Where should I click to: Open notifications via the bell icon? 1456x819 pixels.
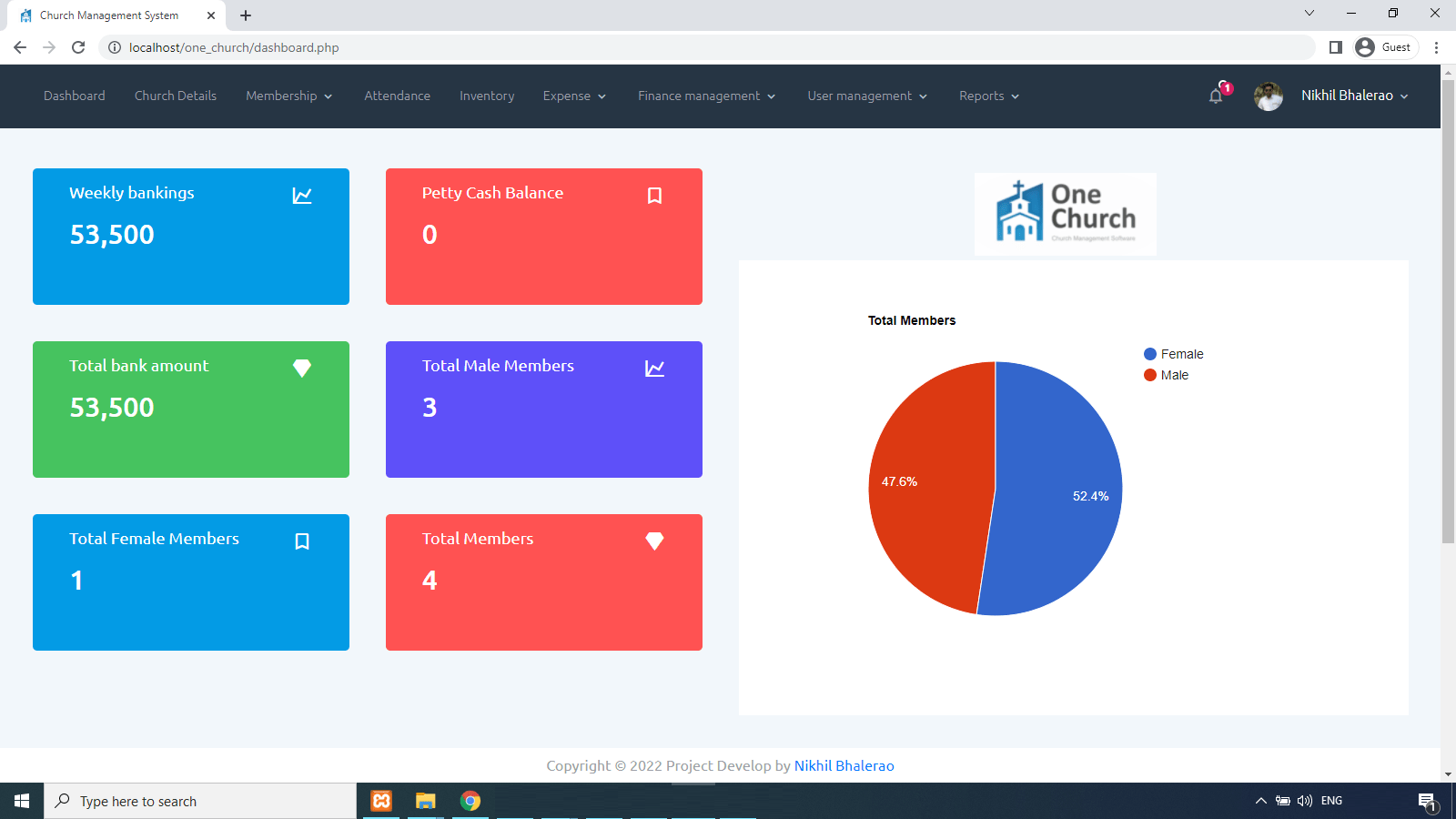1215,96
